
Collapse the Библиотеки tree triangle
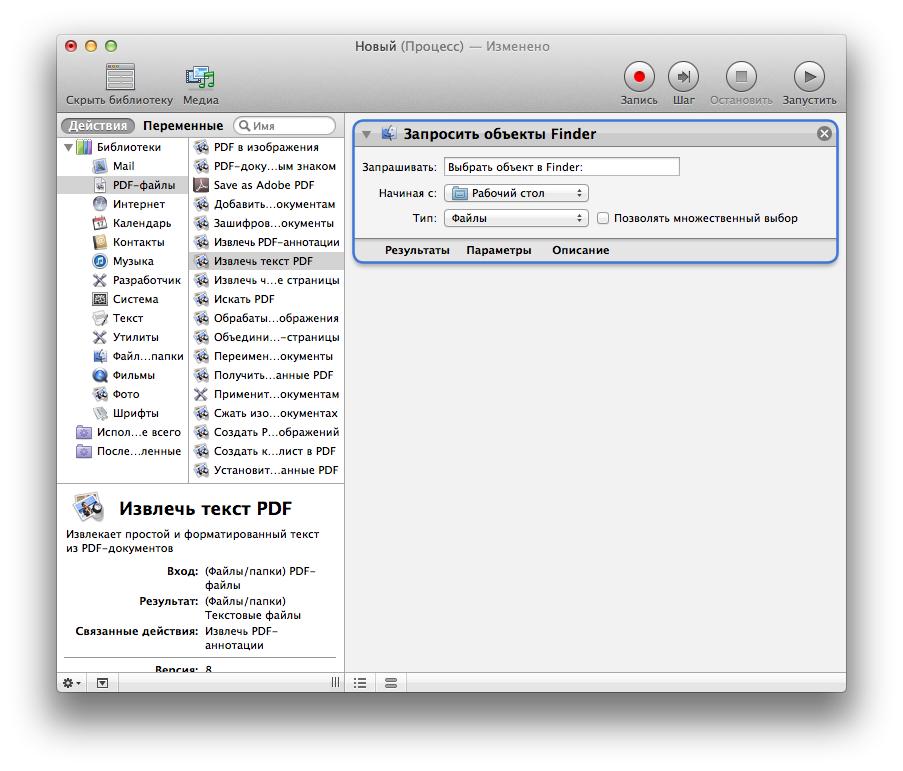click(x=69, y=147)
